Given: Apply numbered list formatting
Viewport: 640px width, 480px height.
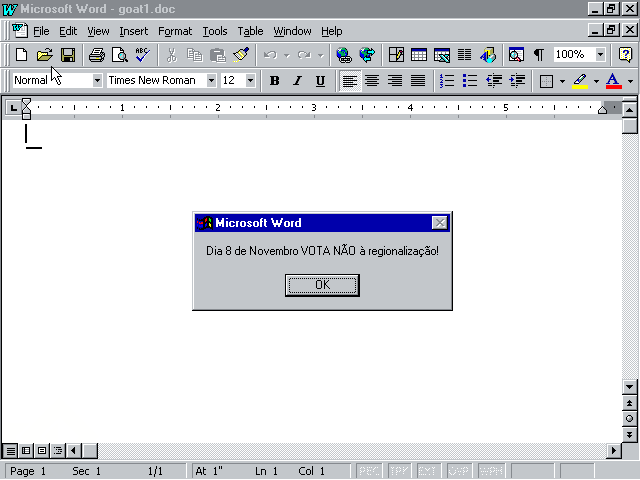Looking at the screenshot, I should point(447,81).
